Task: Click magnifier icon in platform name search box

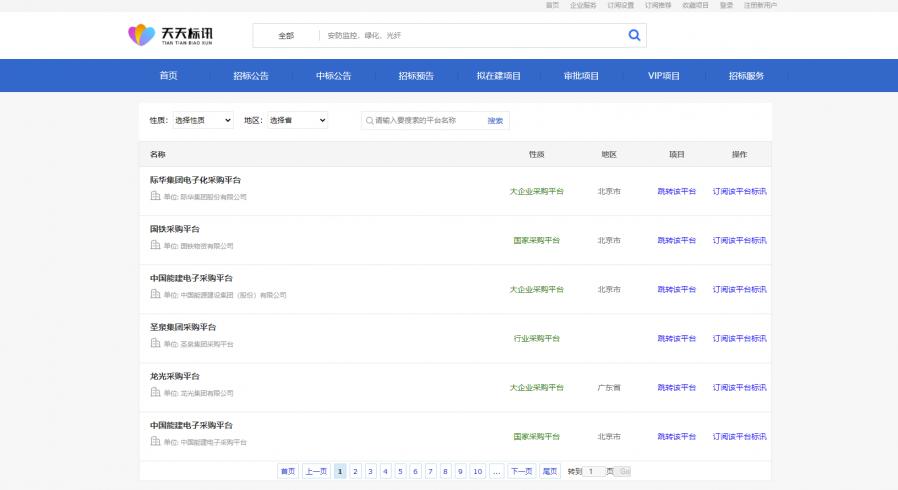Action: click(369, 120)
